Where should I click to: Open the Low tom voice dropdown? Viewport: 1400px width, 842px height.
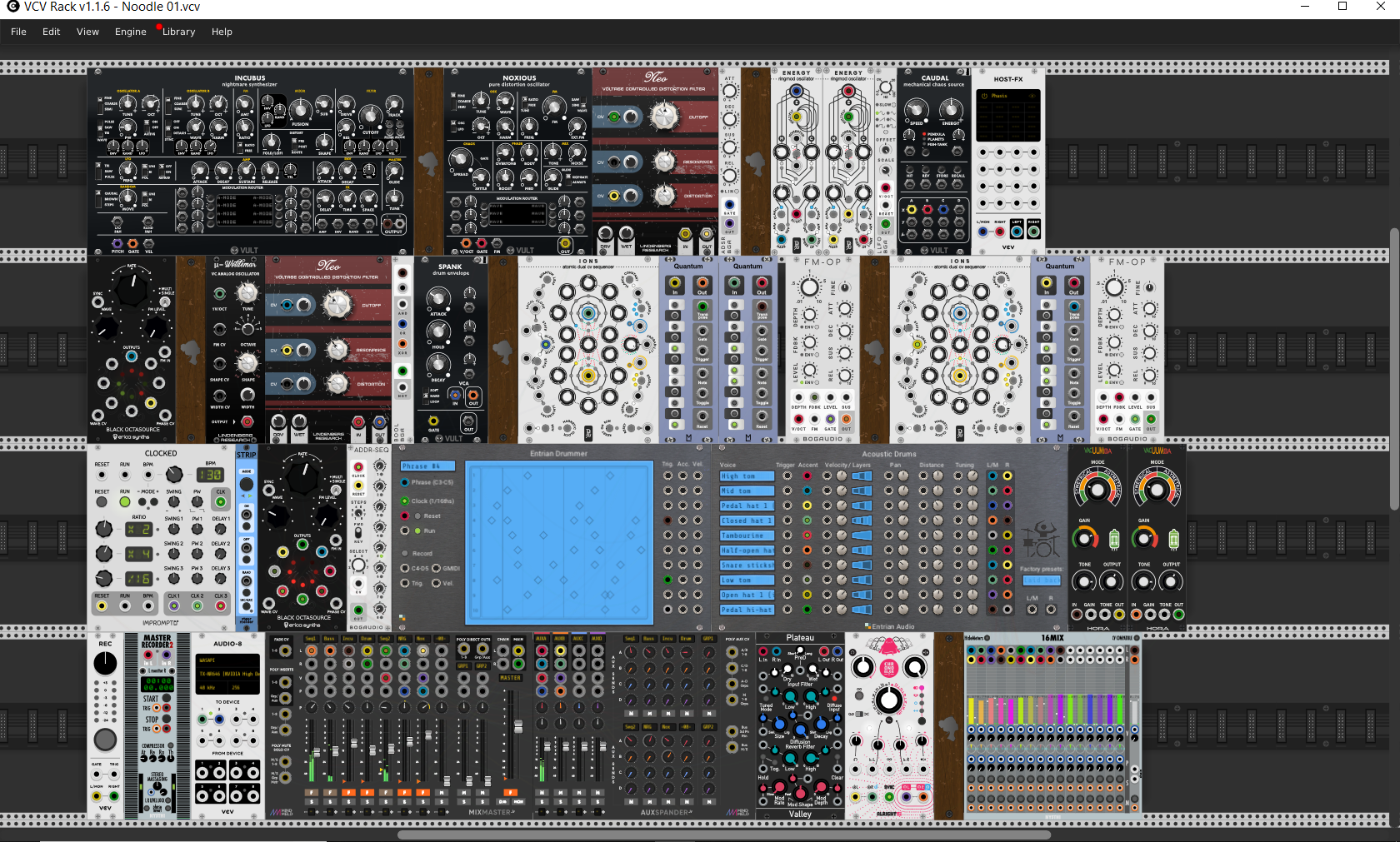pyautogui.click(x=747, y=580)
